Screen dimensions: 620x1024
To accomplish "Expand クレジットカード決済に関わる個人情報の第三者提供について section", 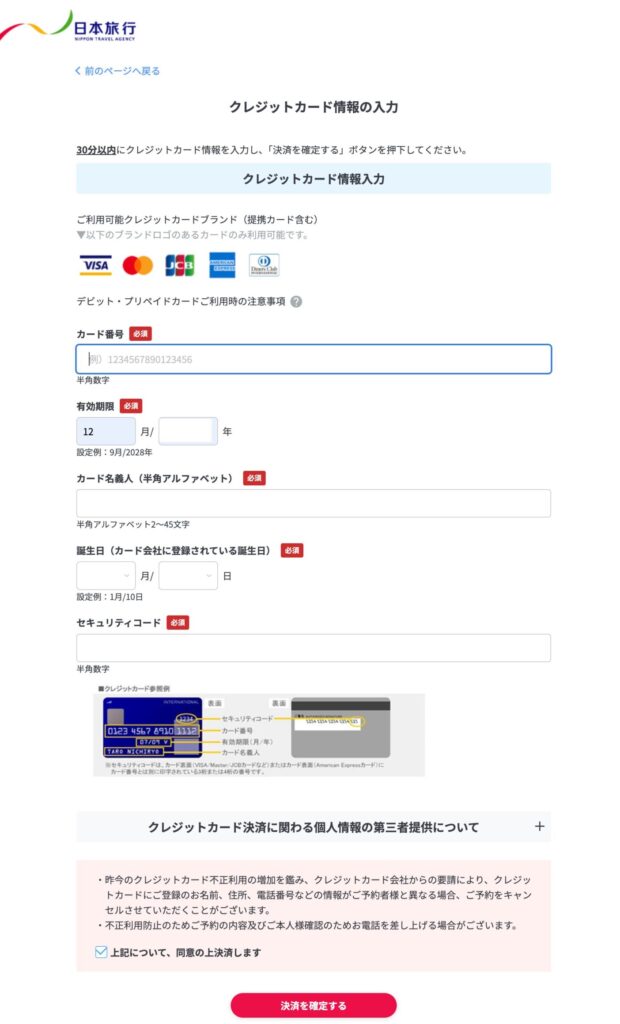I will point(314,827).
